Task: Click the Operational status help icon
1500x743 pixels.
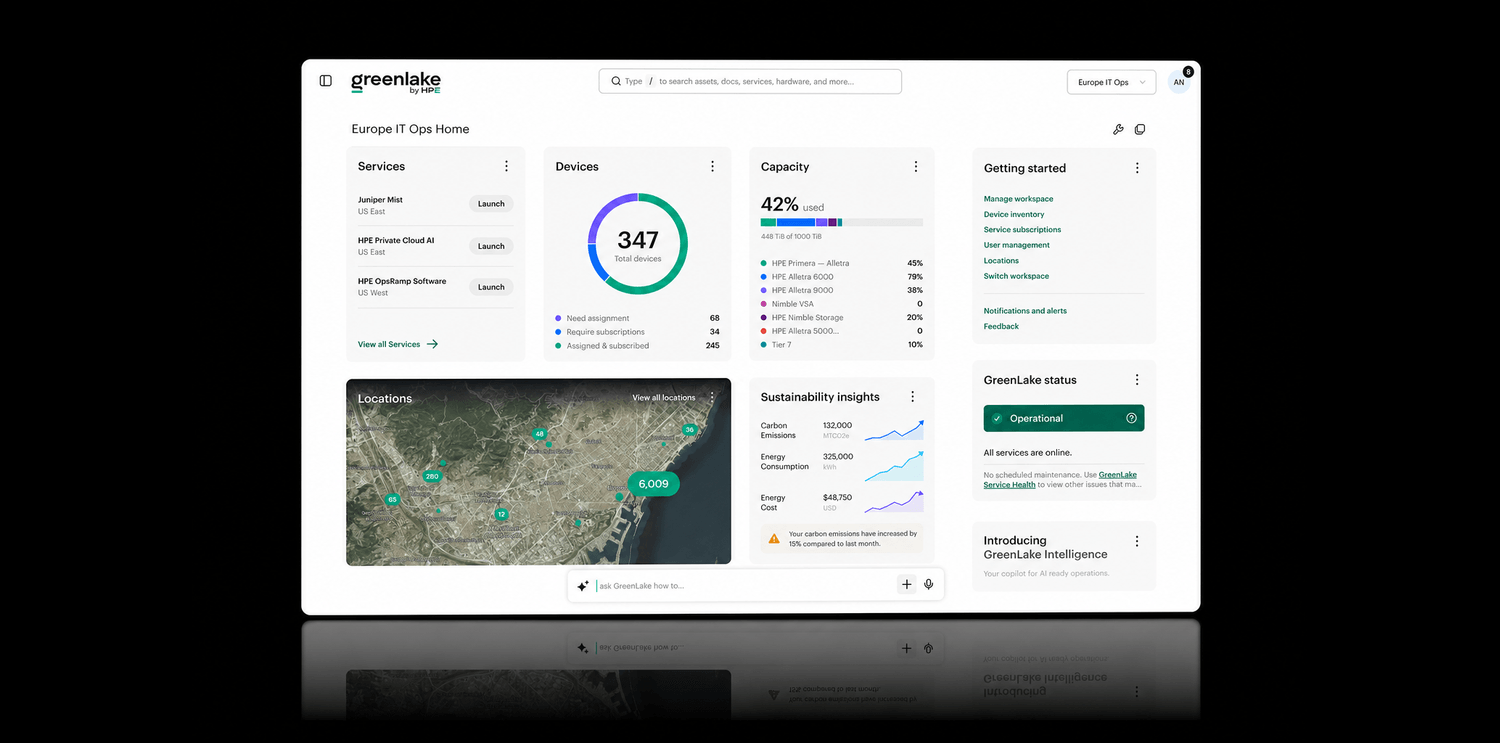Action: pyautogui.click(x=1131, y=418)
